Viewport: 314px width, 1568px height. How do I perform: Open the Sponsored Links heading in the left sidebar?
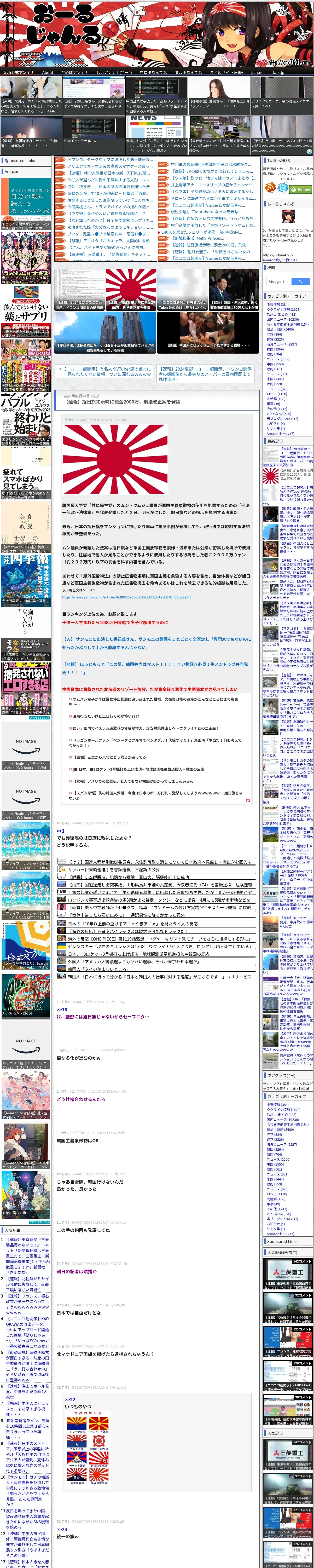coord(20,161)
